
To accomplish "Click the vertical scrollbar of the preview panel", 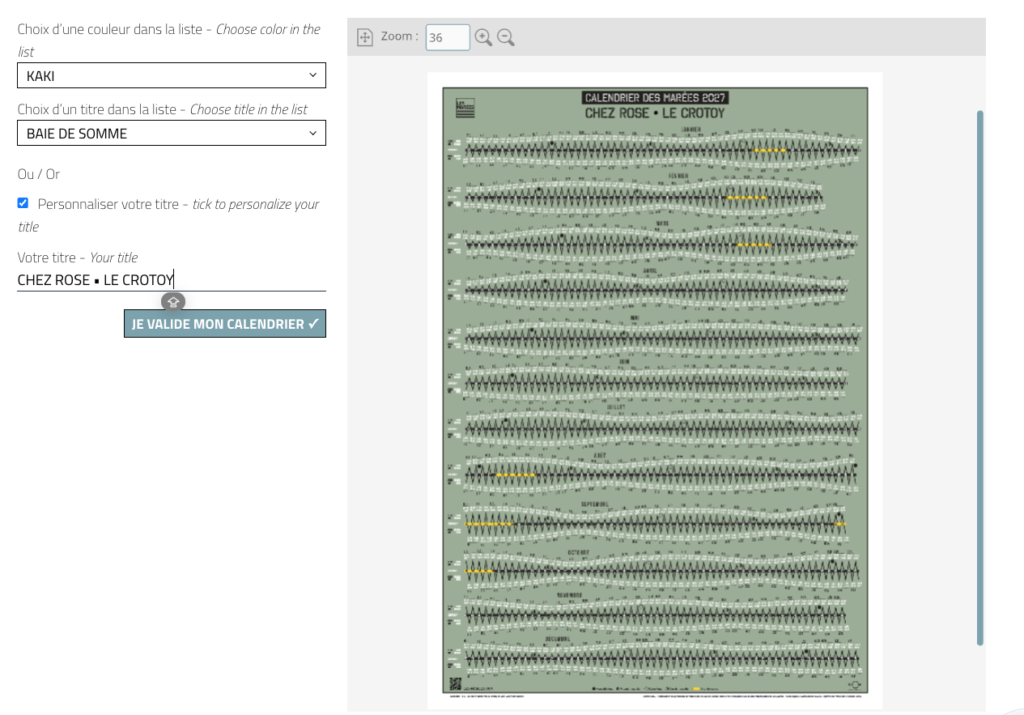I will tap(980, 378).
